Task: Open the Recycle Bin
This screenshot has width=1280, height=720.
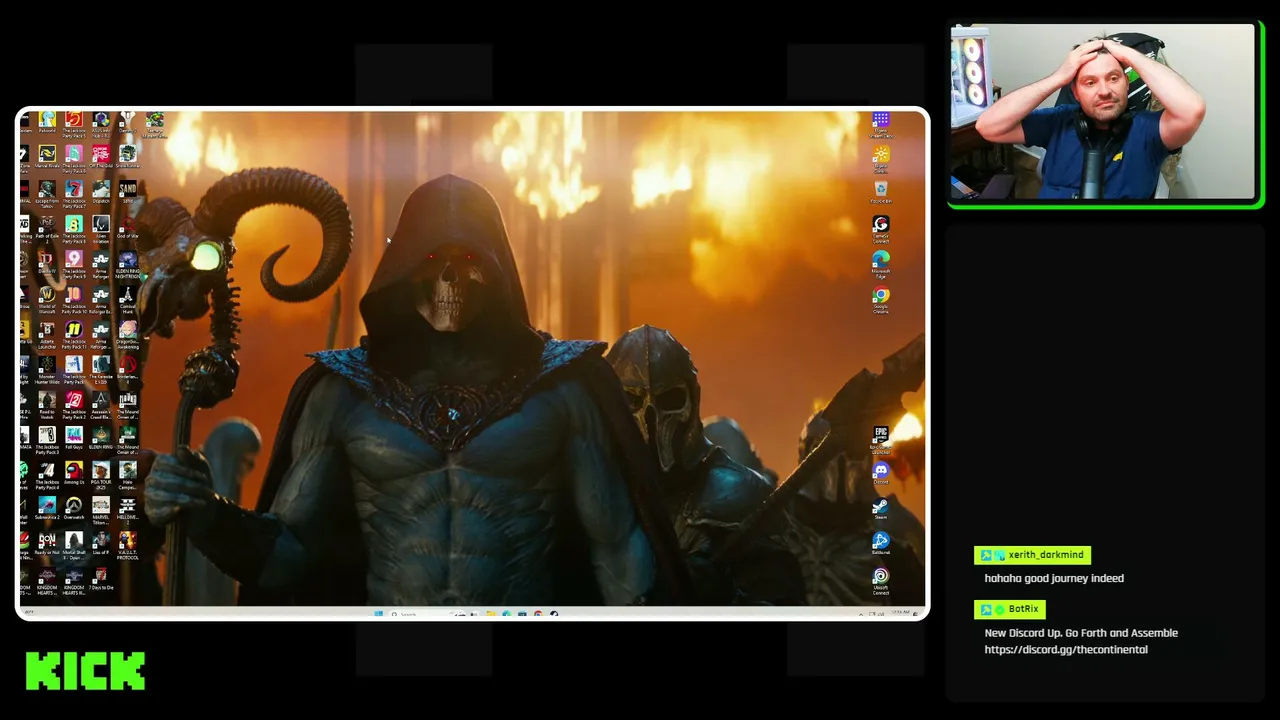Action: 881,192
